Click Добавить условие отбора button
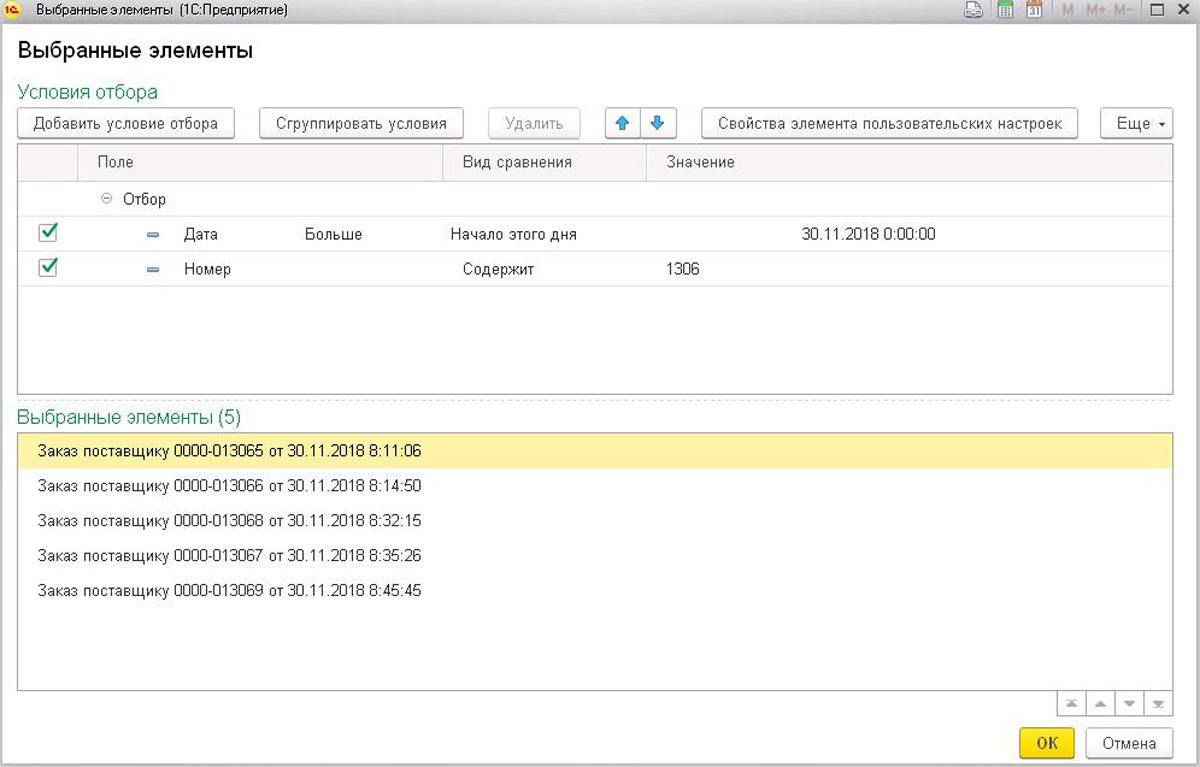 126,124
